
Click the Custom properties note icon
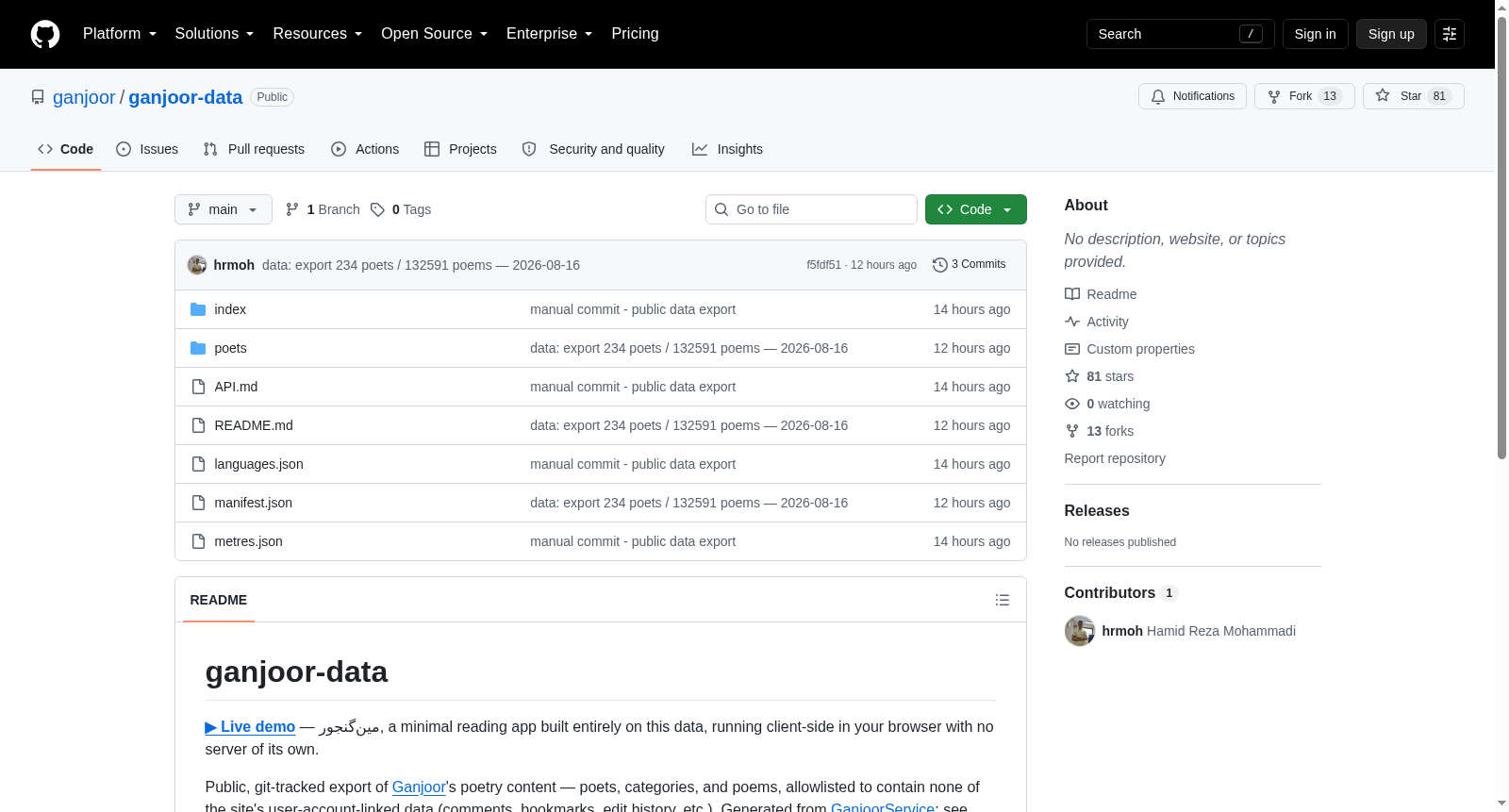coord(1072,349)
